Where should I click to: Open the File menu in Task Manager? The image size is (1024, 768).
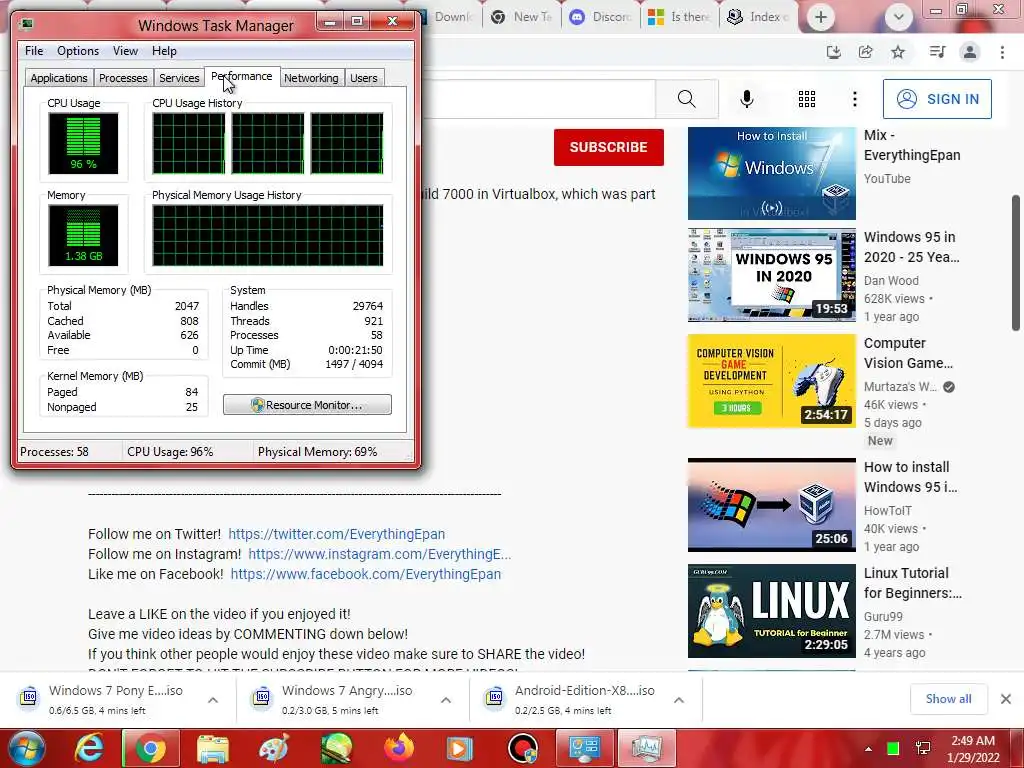click(x=34, y=51)
